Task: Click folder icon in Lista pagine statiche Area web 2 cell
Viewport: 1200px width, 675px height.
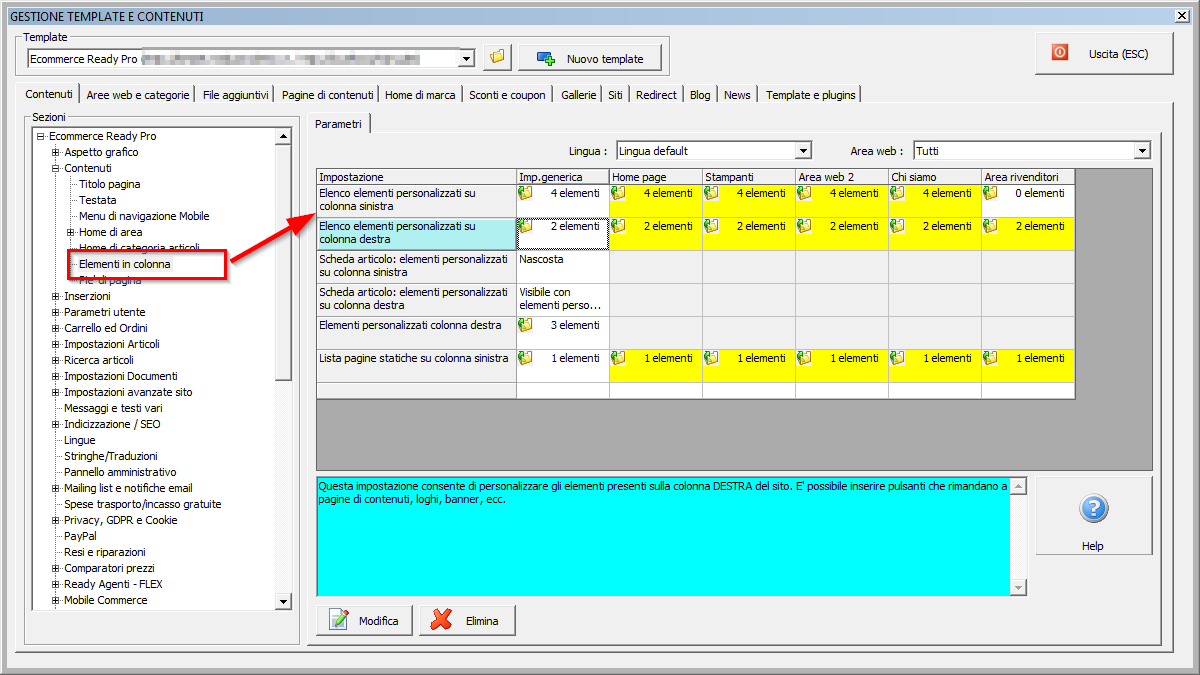Action: pos(805,358)
